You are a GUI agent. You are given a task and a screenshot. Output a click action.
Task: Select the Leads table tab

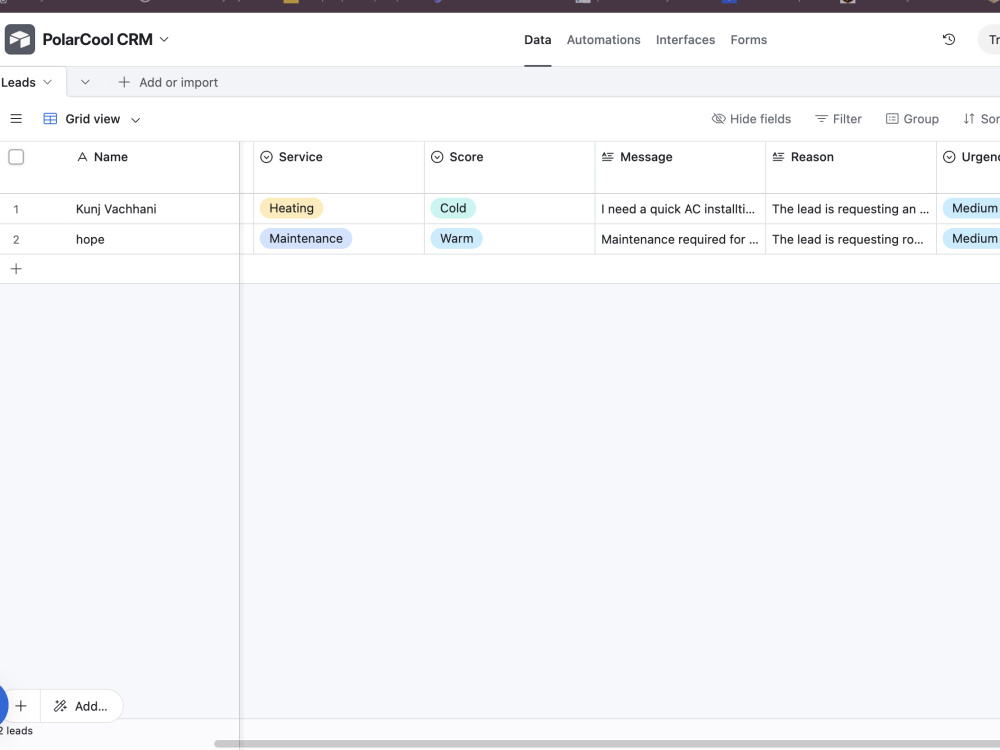tap(18, 82)
